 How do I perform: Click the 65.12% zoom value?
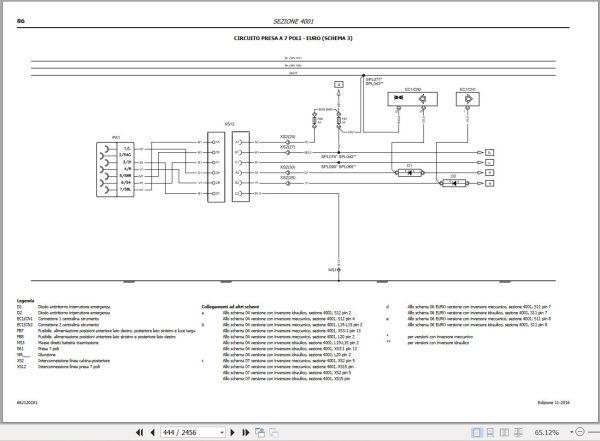[546, 433]
